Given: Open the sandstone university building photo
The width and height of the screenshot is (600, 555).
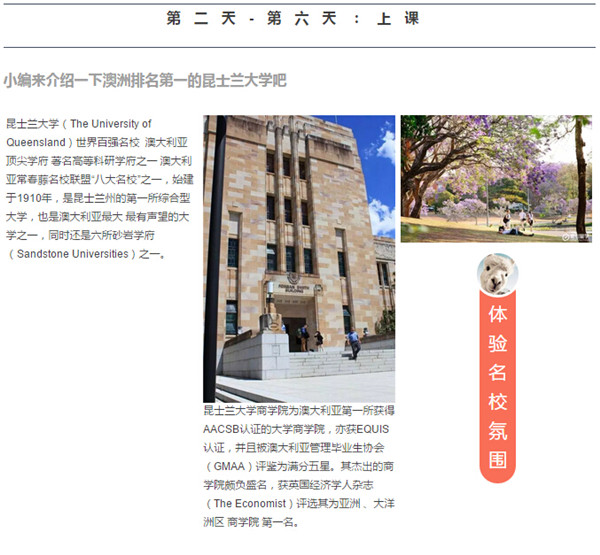Looking at the screenshot, I should pyautogui.click(x=299, y=258).
